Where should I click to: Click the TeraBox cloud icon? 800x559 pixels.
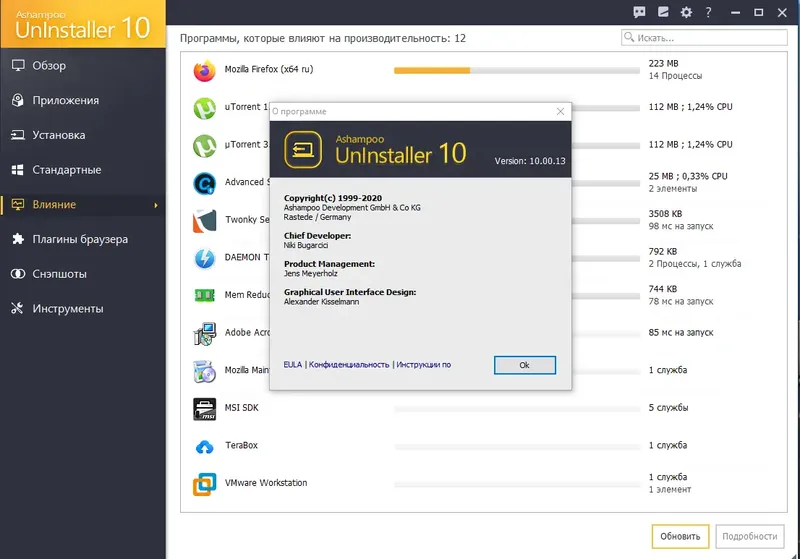(205, 447)
